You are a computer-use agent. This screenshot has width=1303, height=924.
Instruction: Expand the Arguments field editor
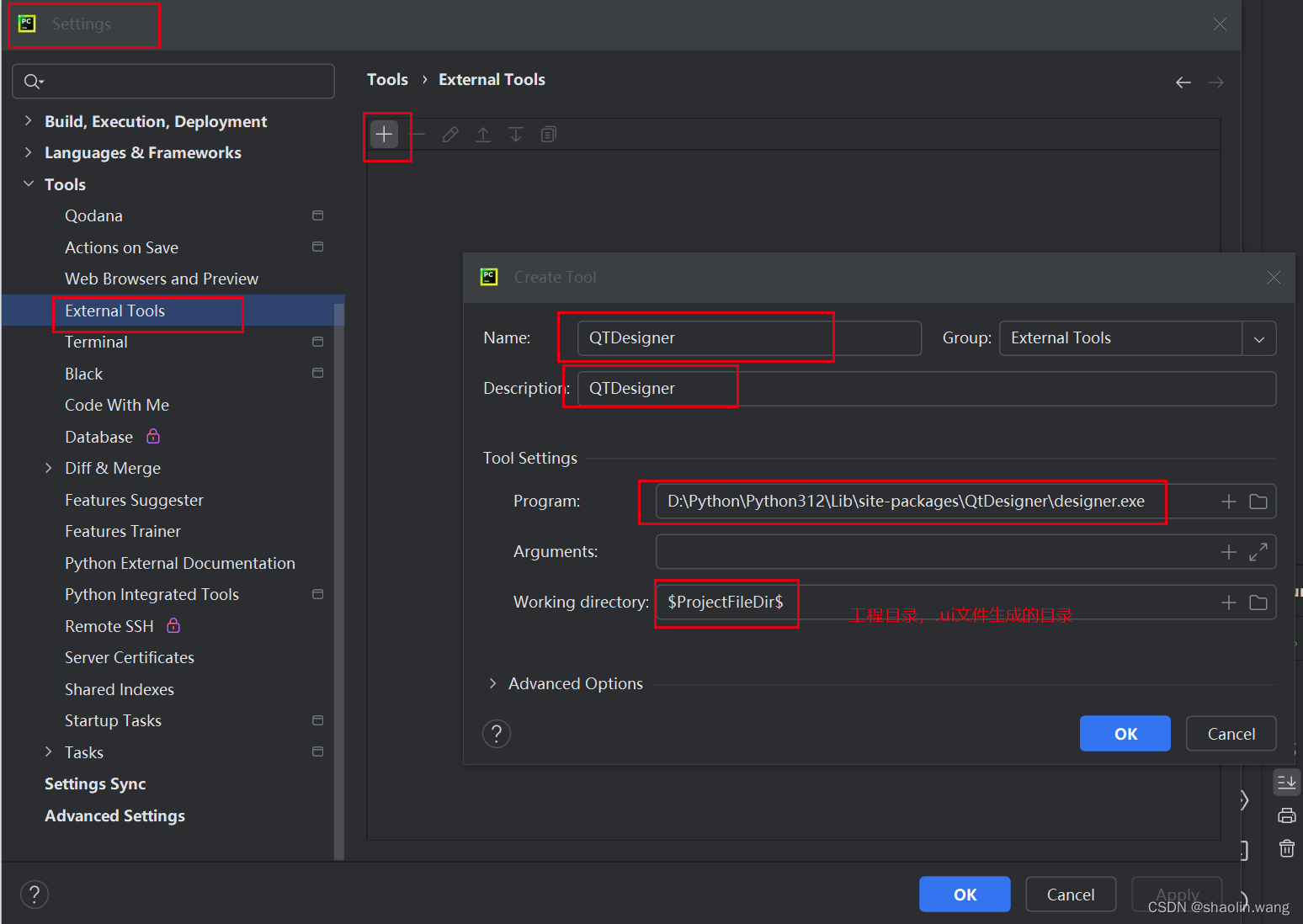pyautogui.click(x=1258, y=552)
